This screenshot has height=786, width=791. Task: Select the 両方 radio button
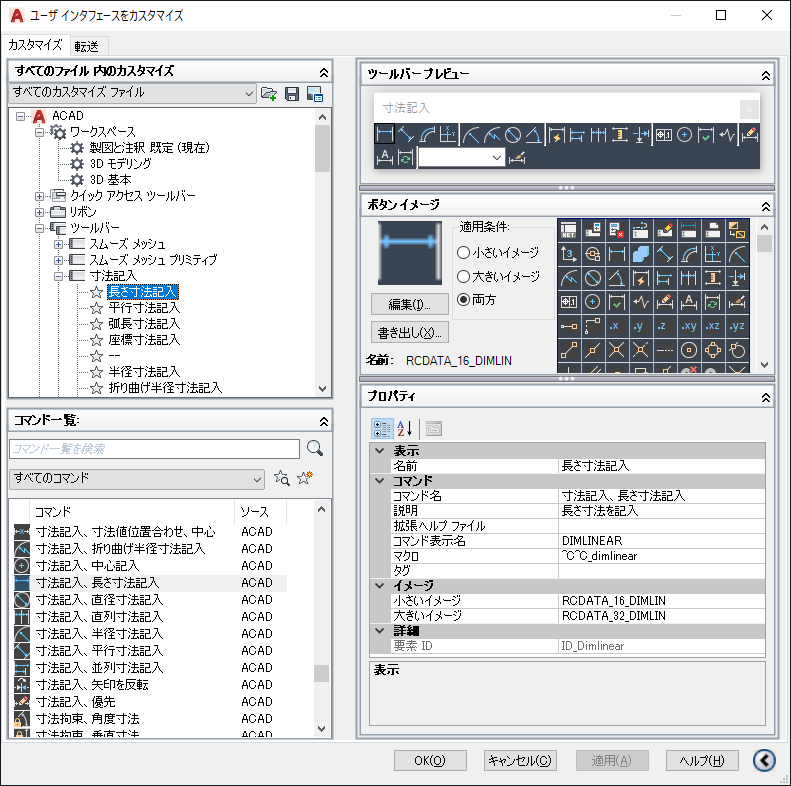(463, 300)
